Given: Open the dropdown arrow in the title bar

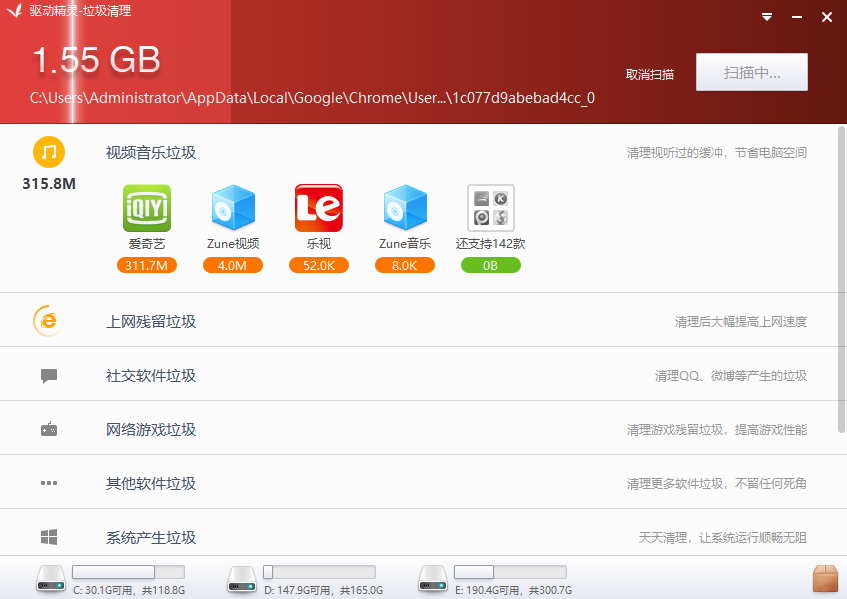Looking at the screenshot, I should coord(767,16).
